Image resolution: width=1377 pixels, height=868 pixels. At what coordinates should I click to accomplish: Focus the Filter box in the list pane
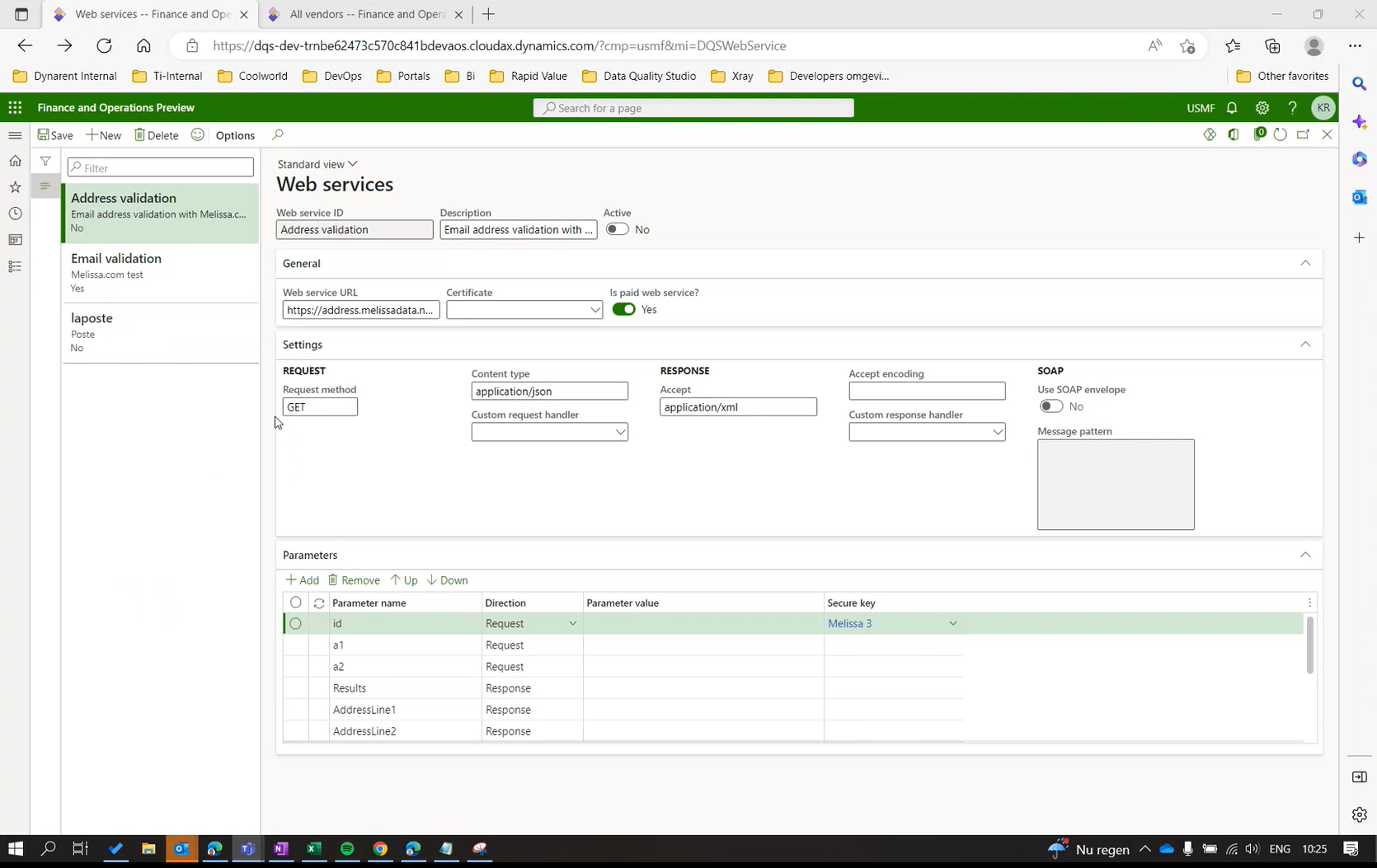pyautogui.click(x=161, y=167)
